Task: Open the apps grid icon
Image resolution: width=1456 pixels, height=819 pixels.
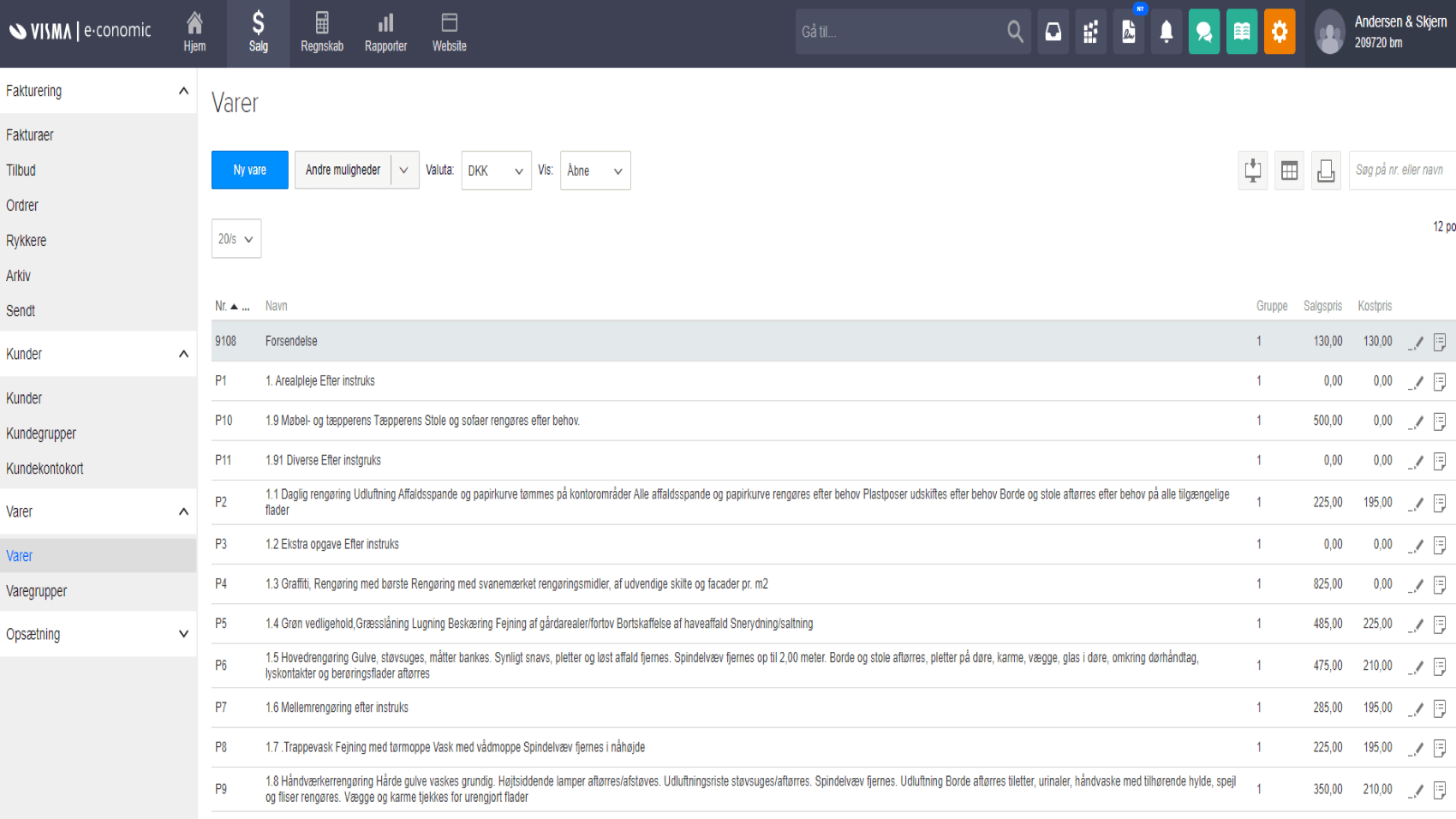Action: pos(1090,31)
